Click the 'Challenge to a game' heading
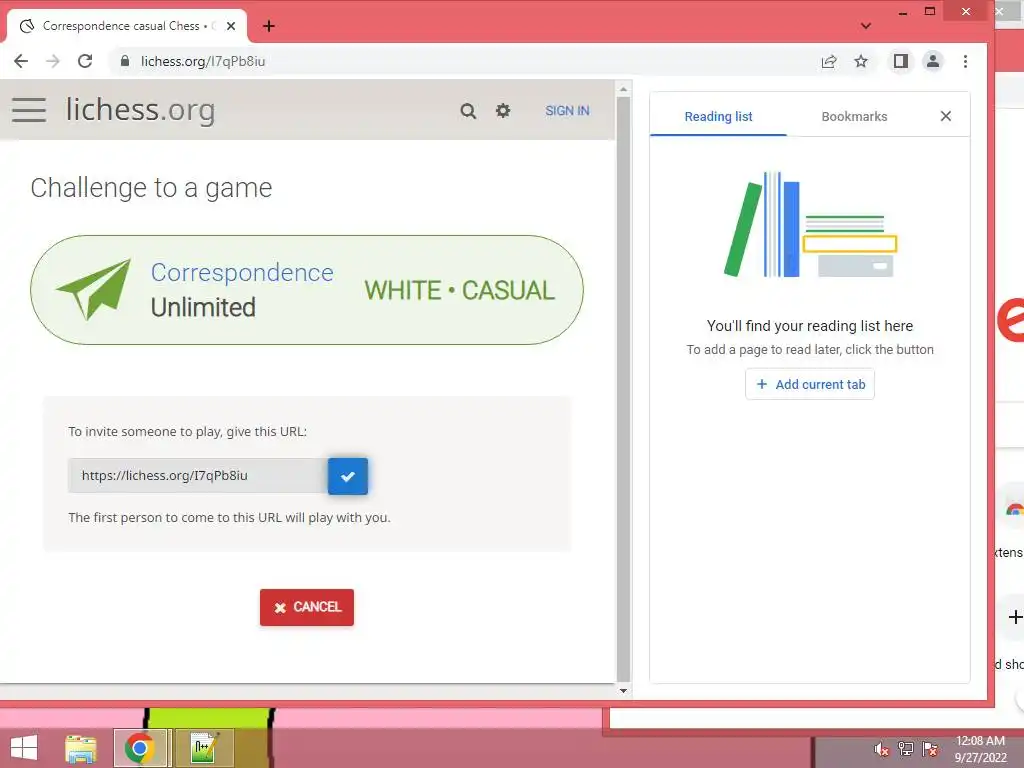Image resolution: width=1024 pixels, height=768 pixels. tap(152, 188)
